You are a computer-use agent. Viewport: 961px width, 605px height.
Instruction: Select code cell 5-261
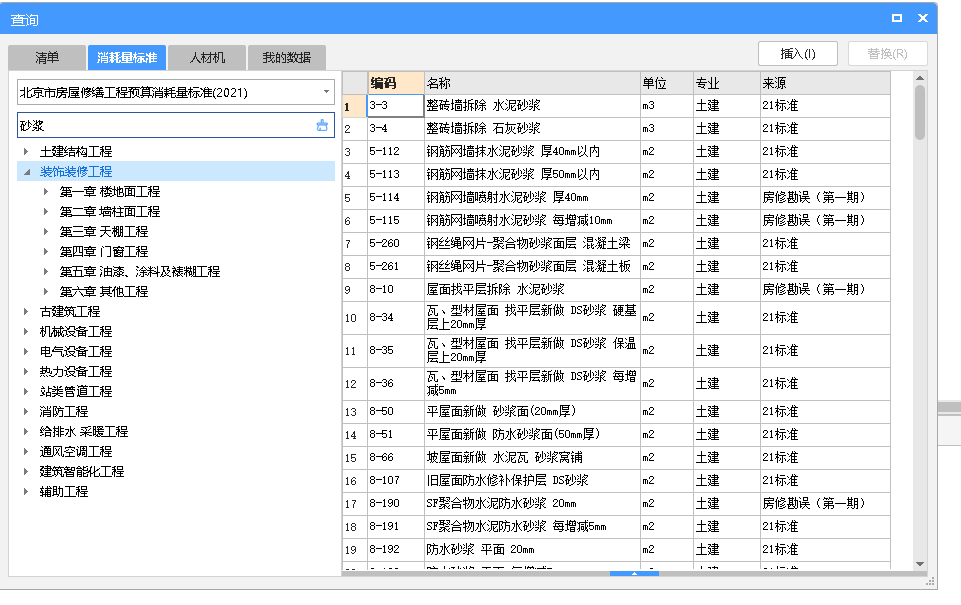[x=396, y=266]
